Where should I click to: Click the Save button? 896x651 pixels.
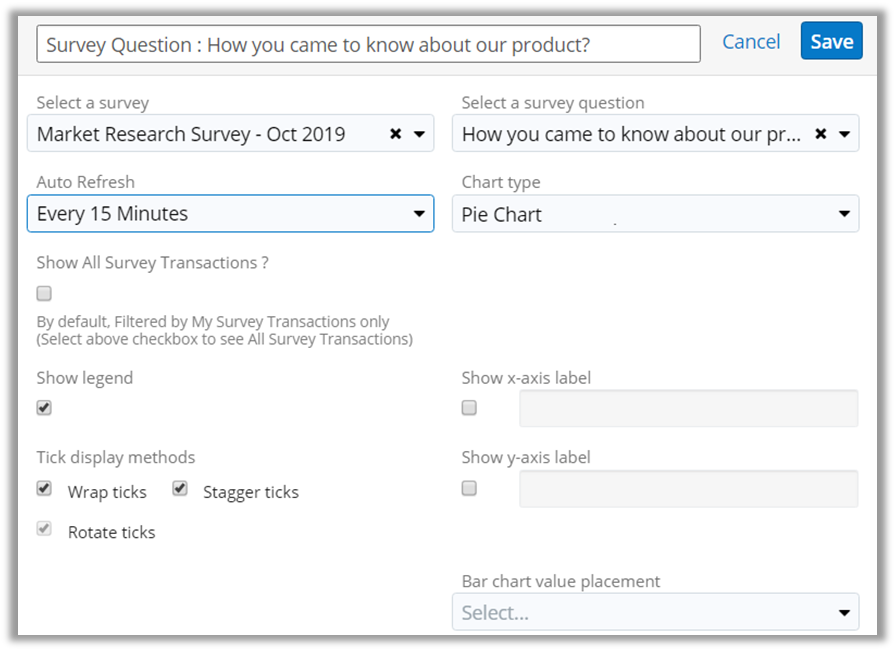pos(831,42)
